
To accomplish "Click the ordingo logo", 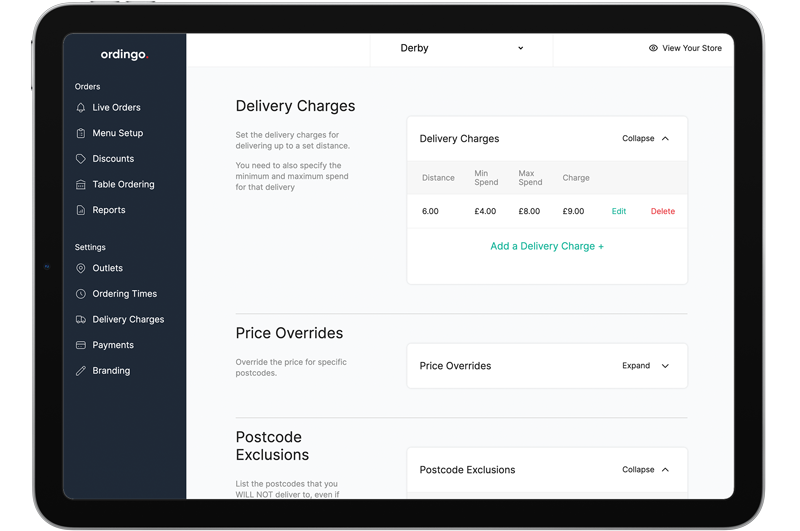I will (x=124, y=55).
